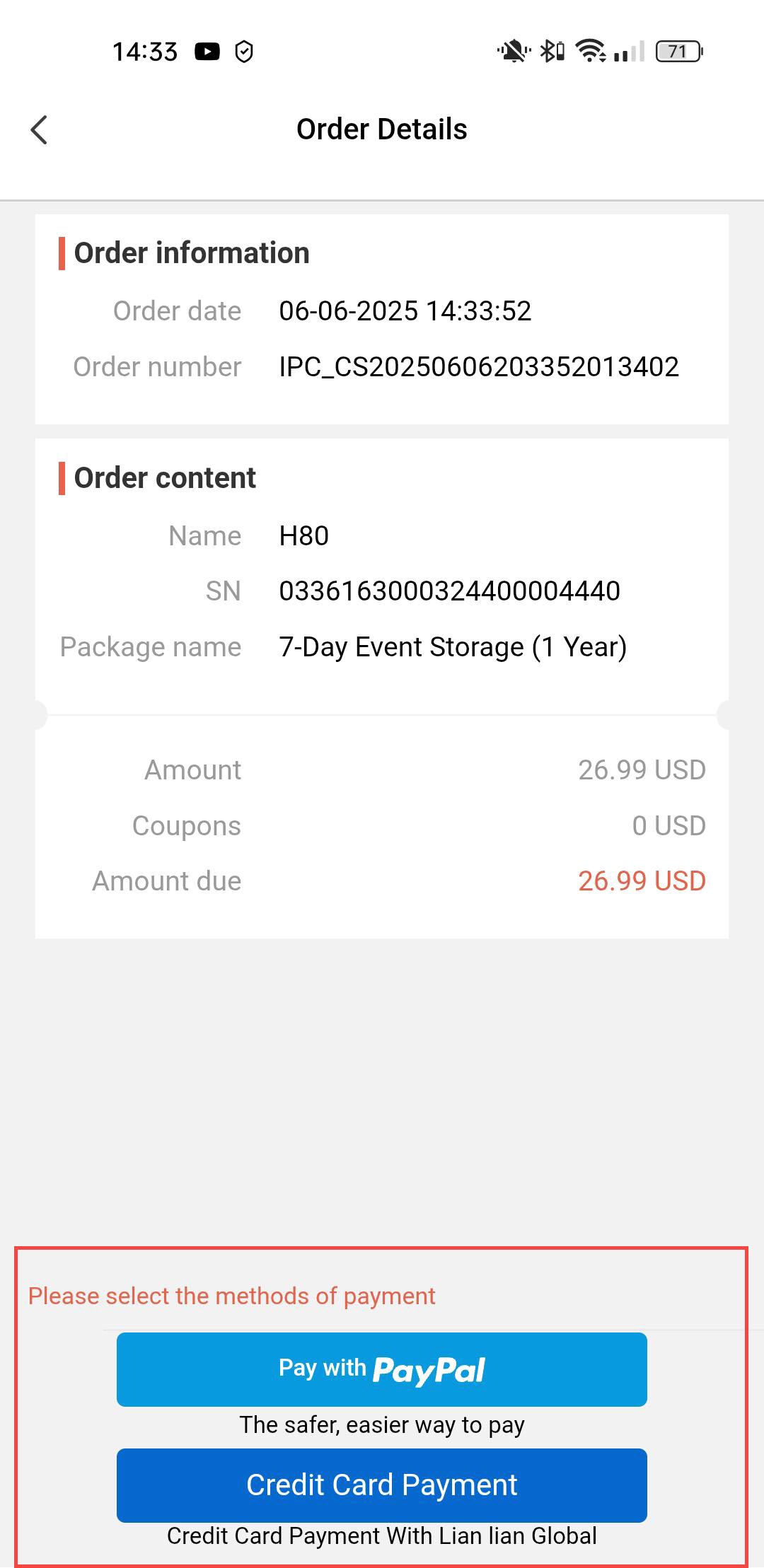The image size is (764, 1568).
Task: Choose Credit Card Payment button
Action: coord(382,1485)
